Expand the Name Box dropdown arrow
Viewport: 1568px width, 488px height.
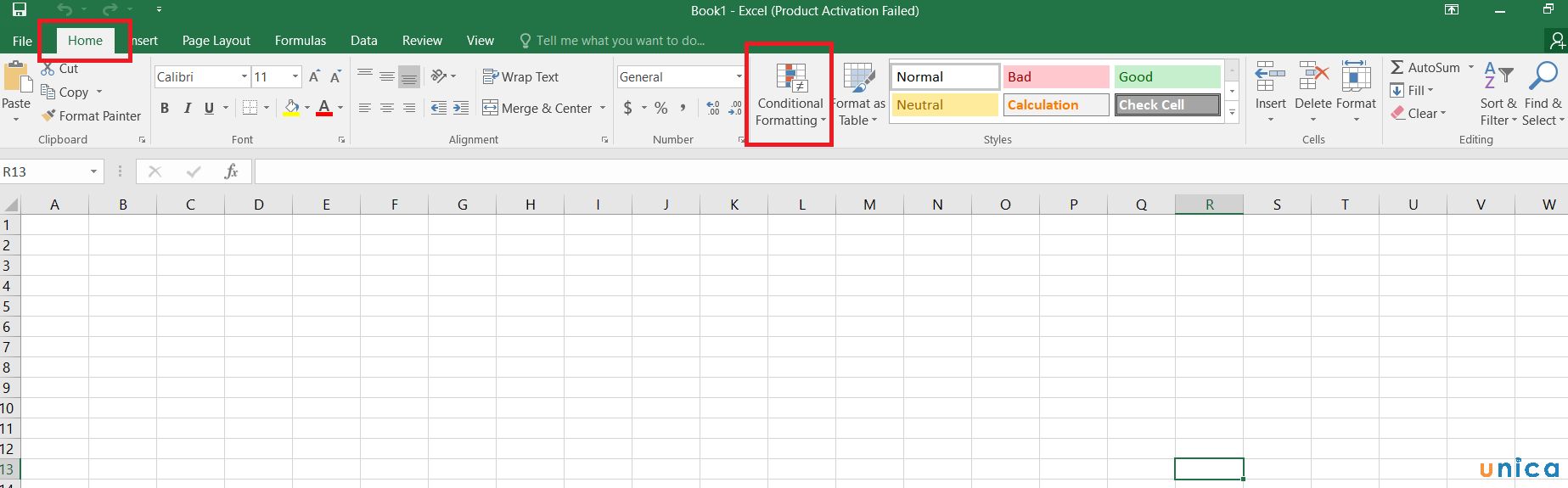[x=93, y=171]
